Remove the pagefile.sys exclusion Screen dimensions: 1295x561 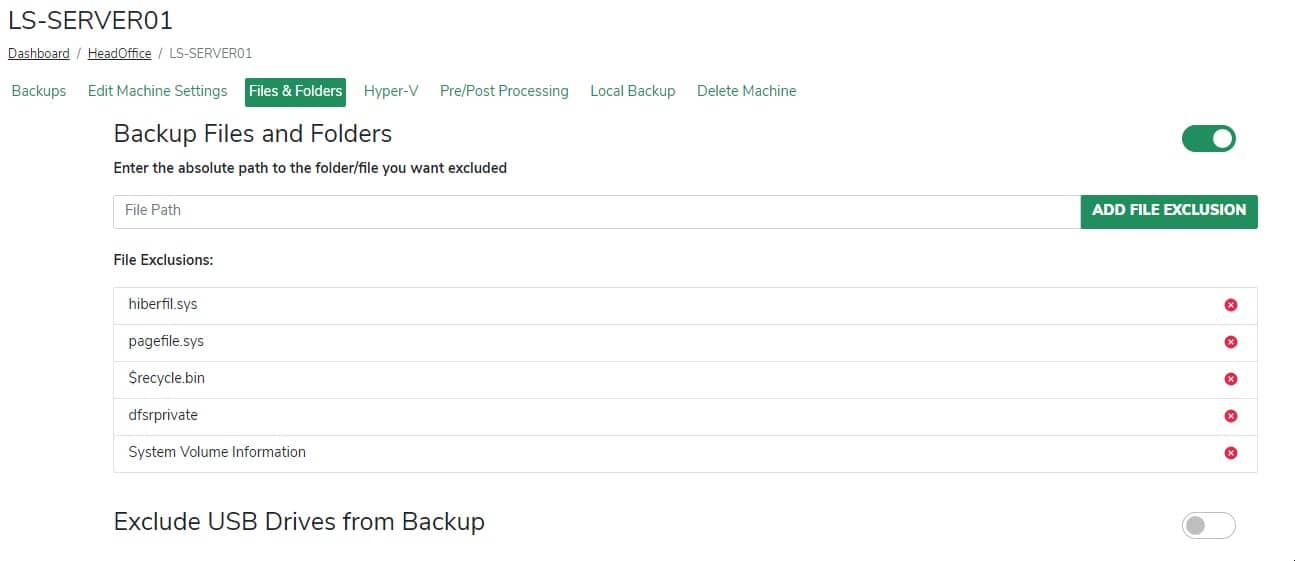[x=1231, y=342]
